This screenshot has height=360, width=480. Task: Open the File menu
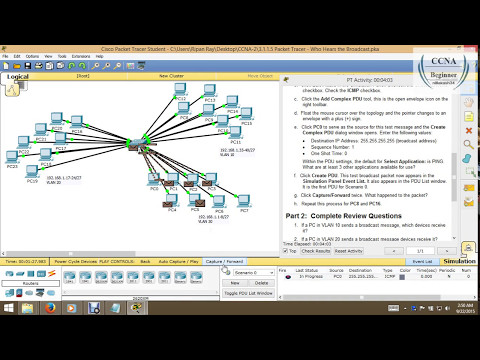point(5,56)
